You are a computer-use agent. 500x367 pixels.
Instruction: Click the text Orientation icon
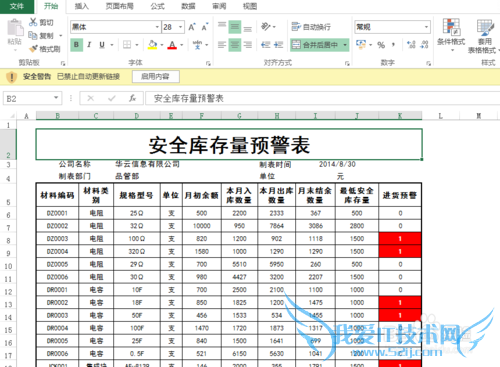click(x=266, y=27)
